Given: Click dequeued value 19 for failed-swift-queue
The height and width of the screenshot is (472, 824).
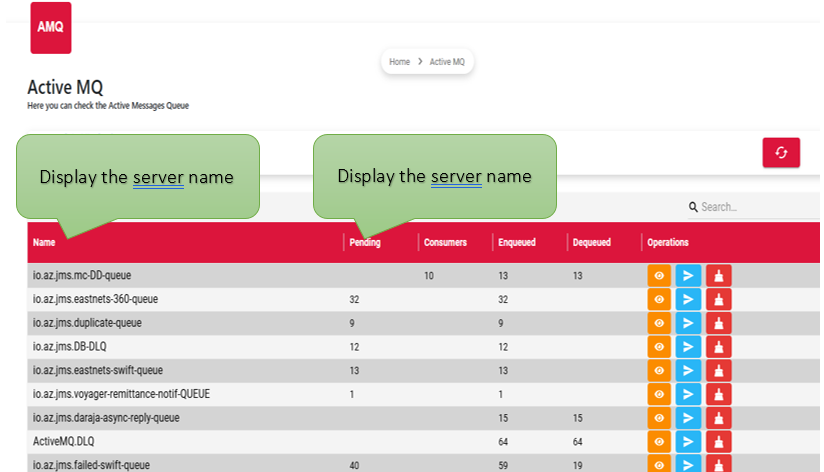Looking at the screenshot, I should click(x=578, y=466).
